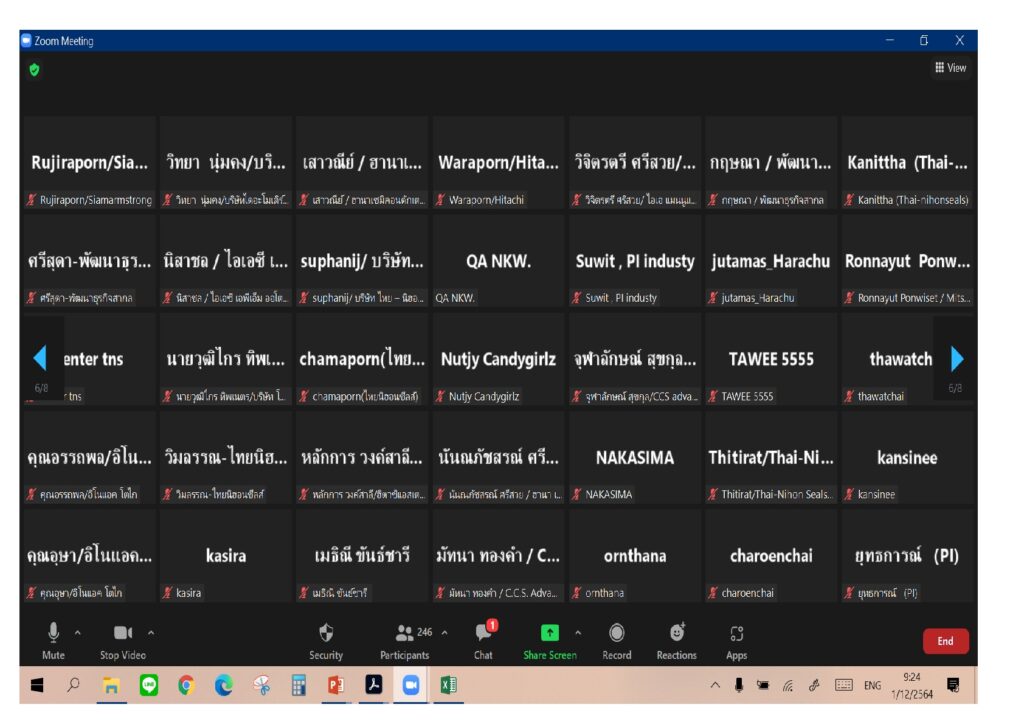Open the Security shield menu
The width and height of the screenshot is (1024, 724).
tap(326, 640)
